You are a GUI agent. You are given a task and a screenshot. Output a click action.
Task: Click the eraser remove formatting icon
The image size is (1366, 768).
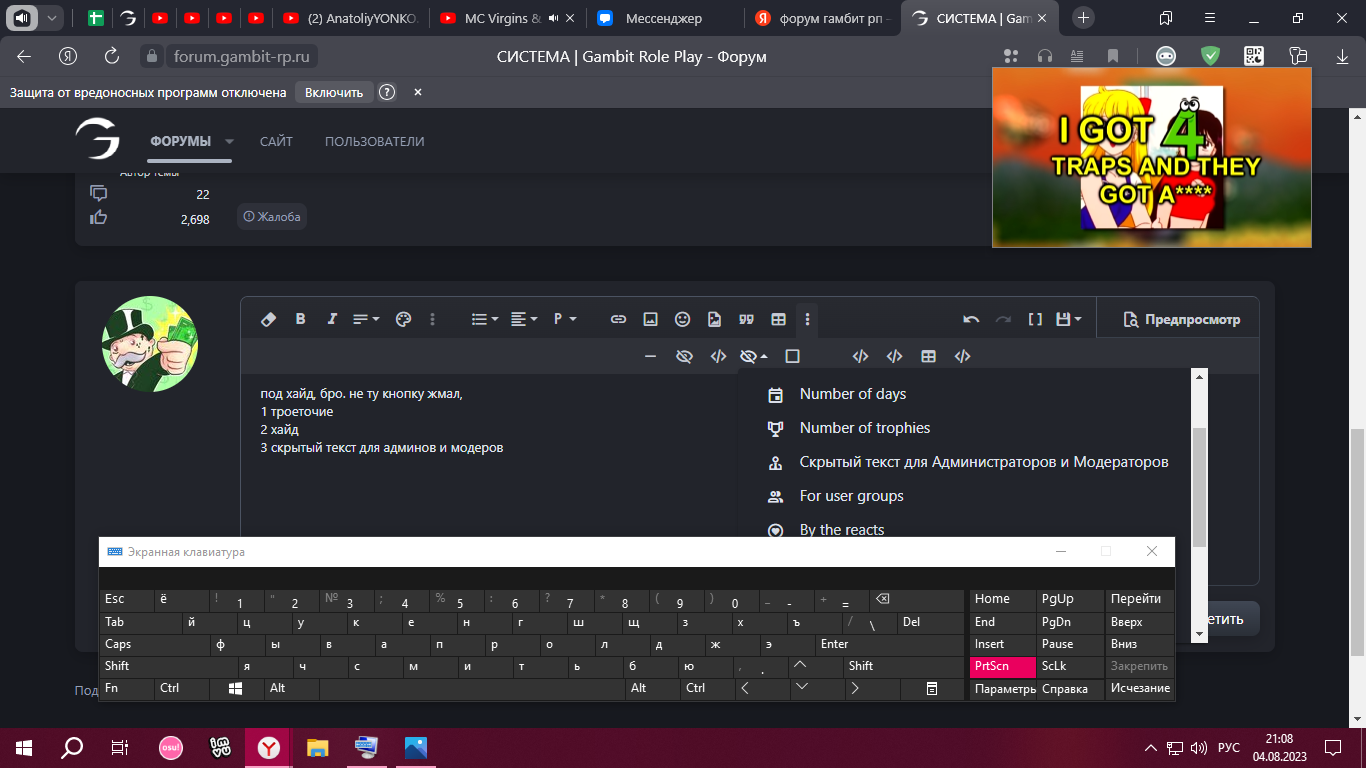click(268, 319)
